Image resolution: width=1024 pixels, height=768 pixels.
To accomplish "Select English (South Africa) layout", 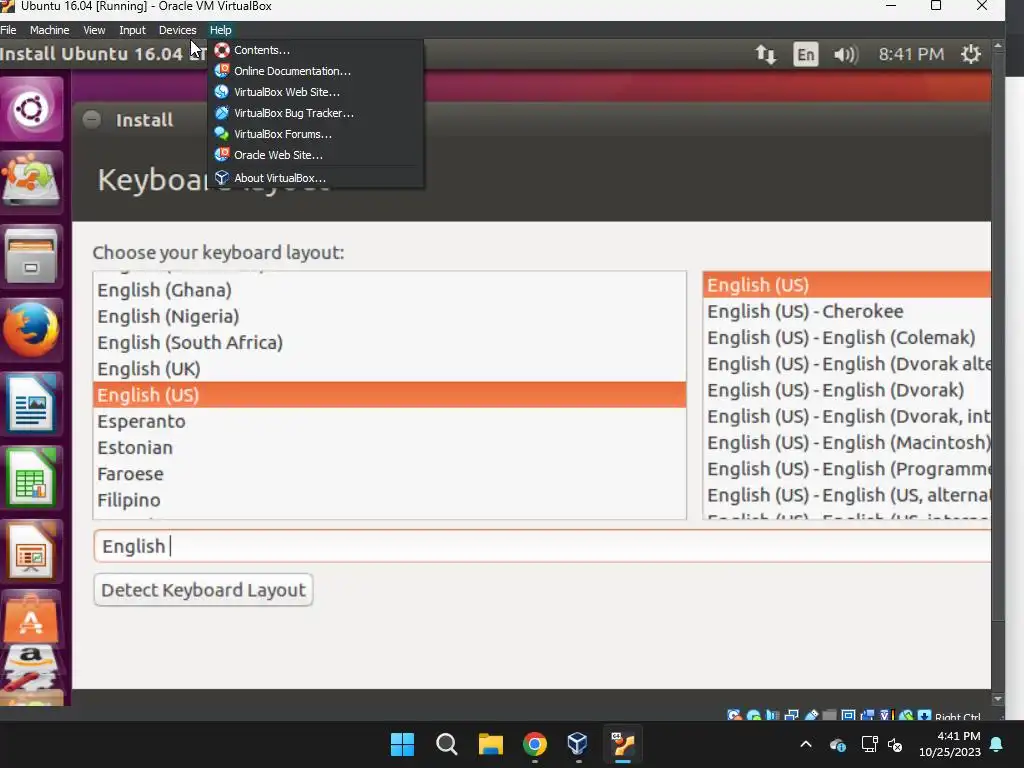I will point(389,342).
